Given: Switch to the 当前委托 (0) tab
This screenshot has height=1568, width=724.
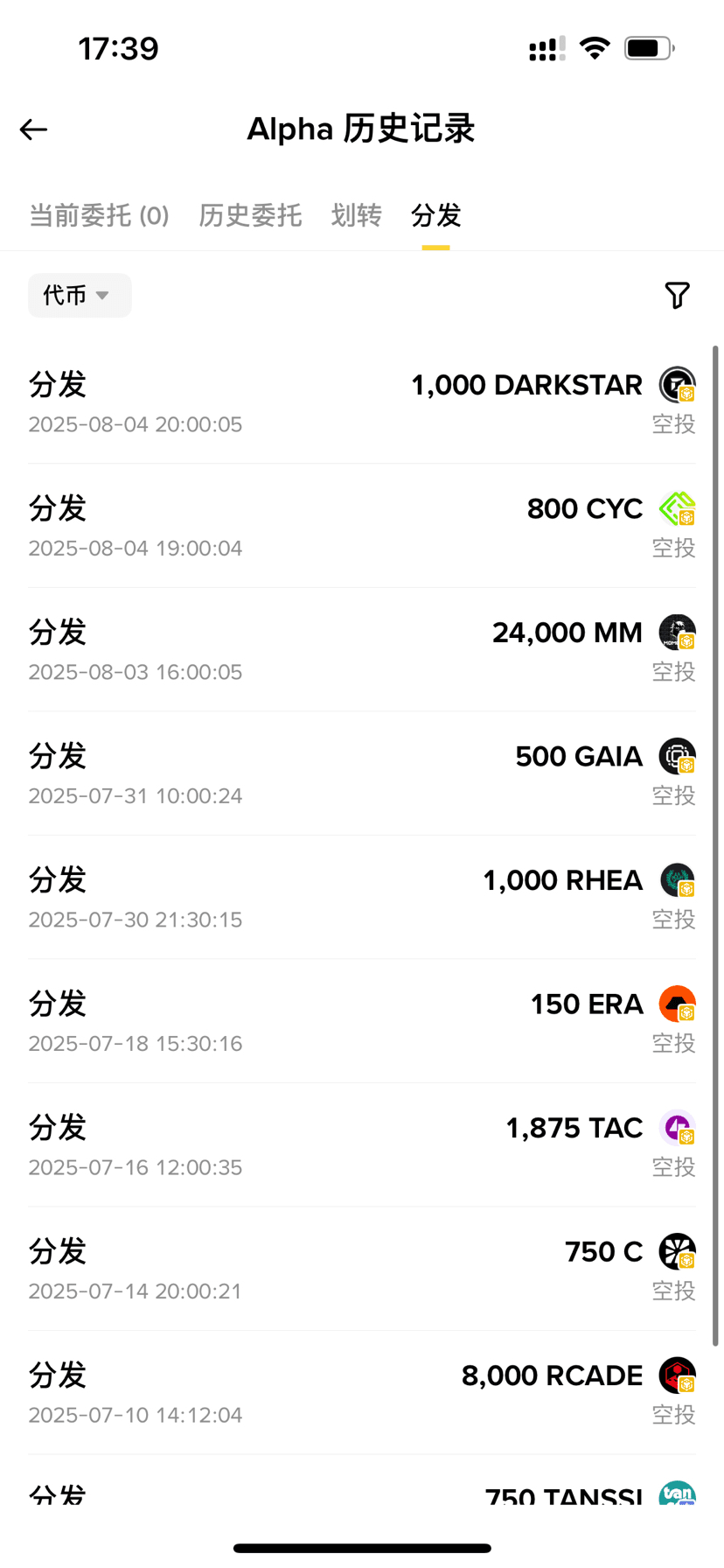Looking at the screenshot, I should pyautogui.click(x=99, y=215).
